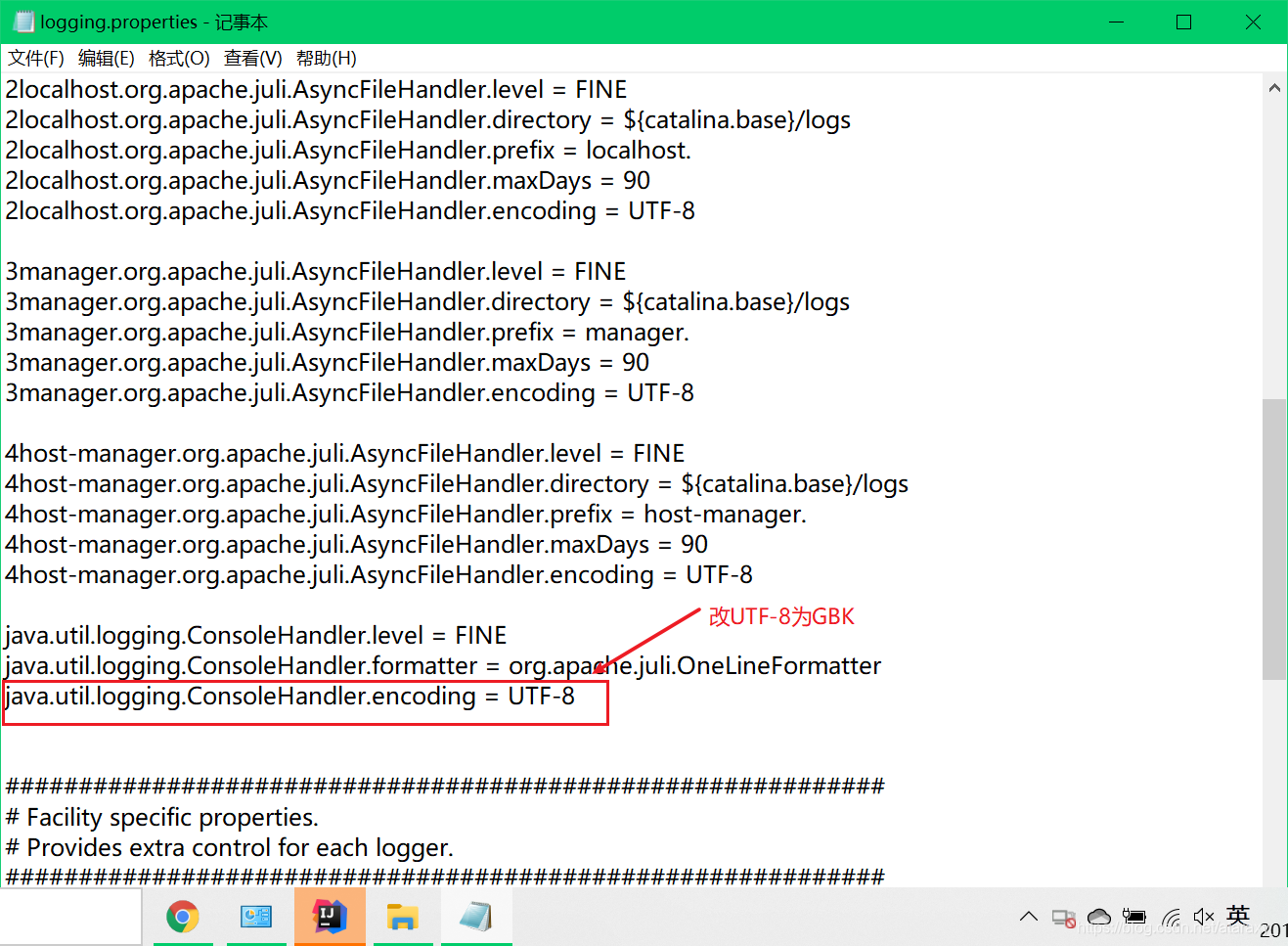Open the 帮助(H) menu

click(327, 59)
